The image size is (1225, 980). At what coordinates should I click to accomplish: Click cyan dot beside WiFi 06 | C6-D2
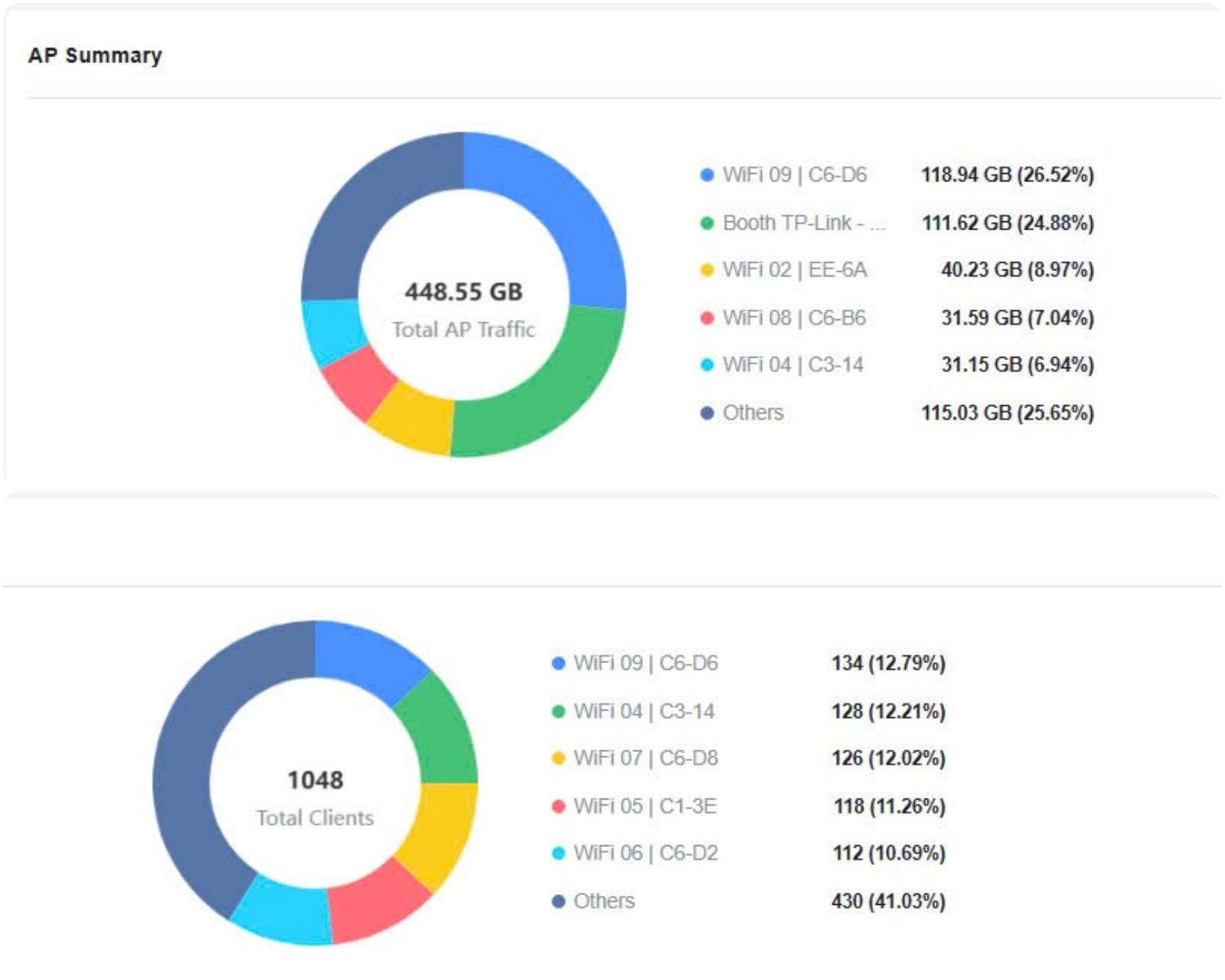(x=559, y=853)
